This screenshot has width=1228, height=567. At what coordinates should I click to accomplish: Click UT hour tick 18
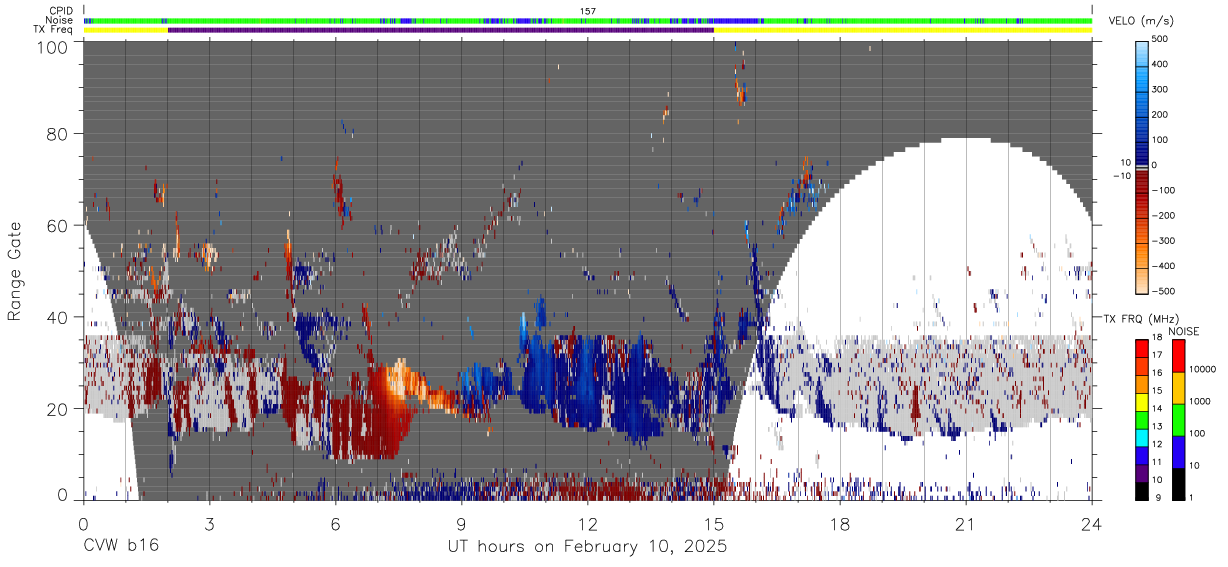tap(839, 523)
